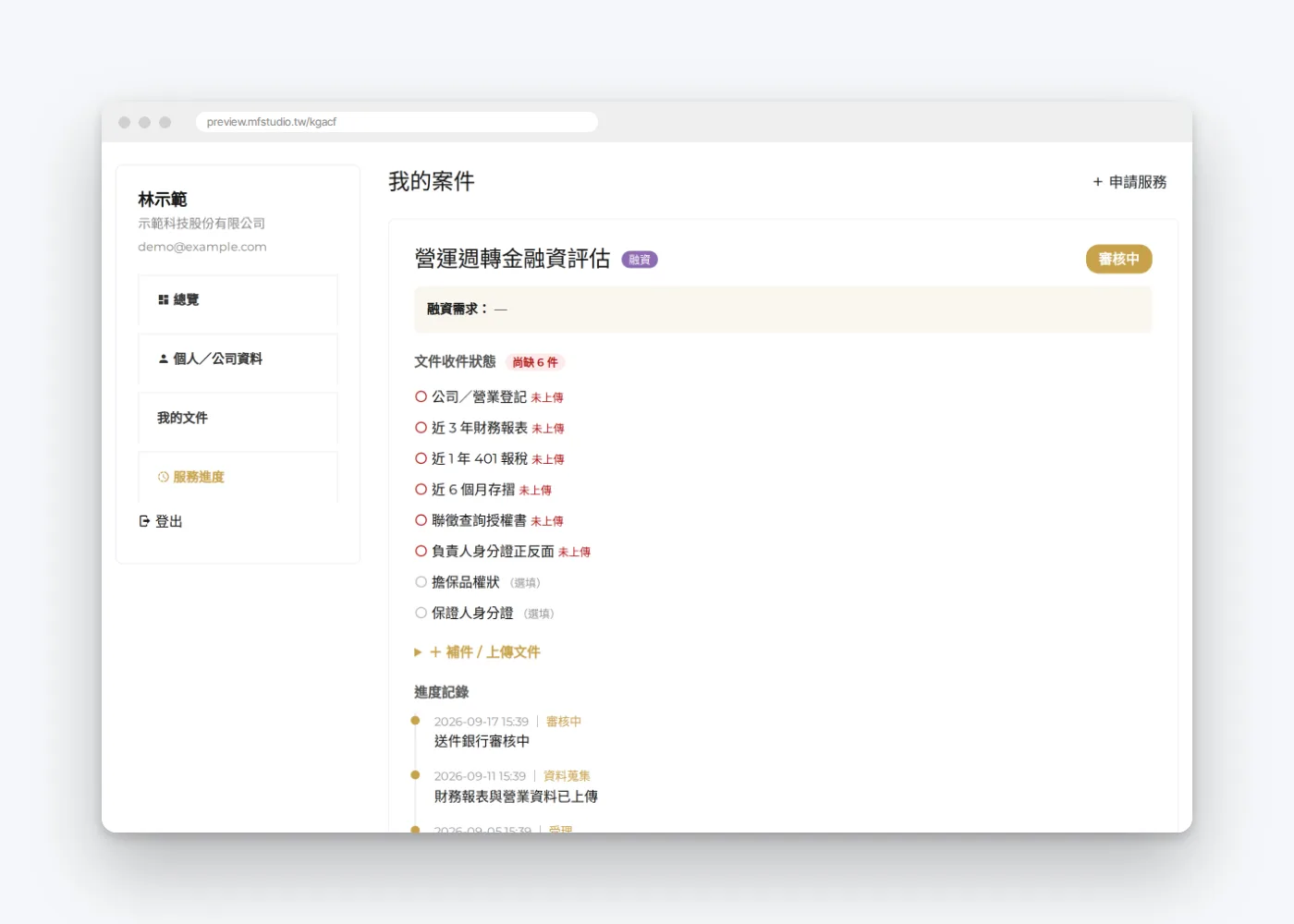Expand the 補件 / 上傳文件 triangle
Screen dimensions: 1294x924
(x=418, y=652)
